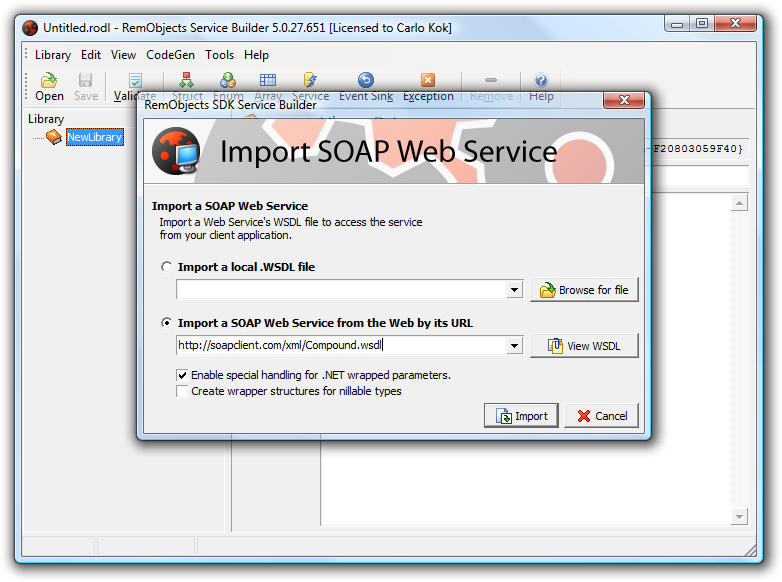Select Import SOAP Web Service by URL option
The image size is (782, 582).
166,323
